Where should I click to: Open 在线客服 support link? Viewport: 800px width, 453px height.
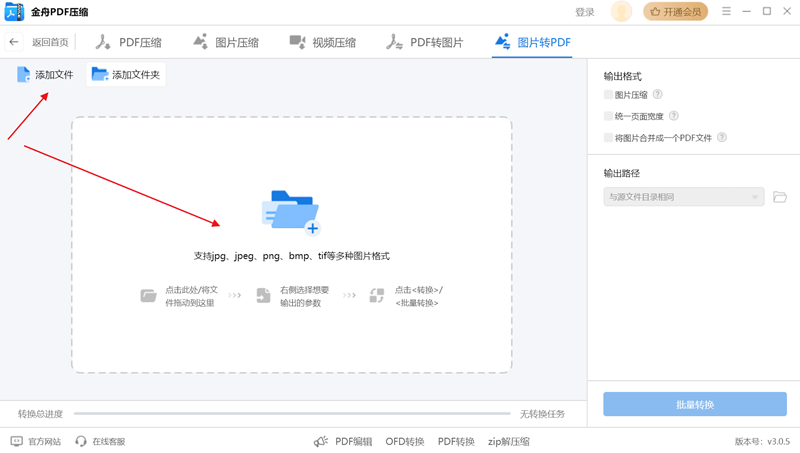(100, 441)
